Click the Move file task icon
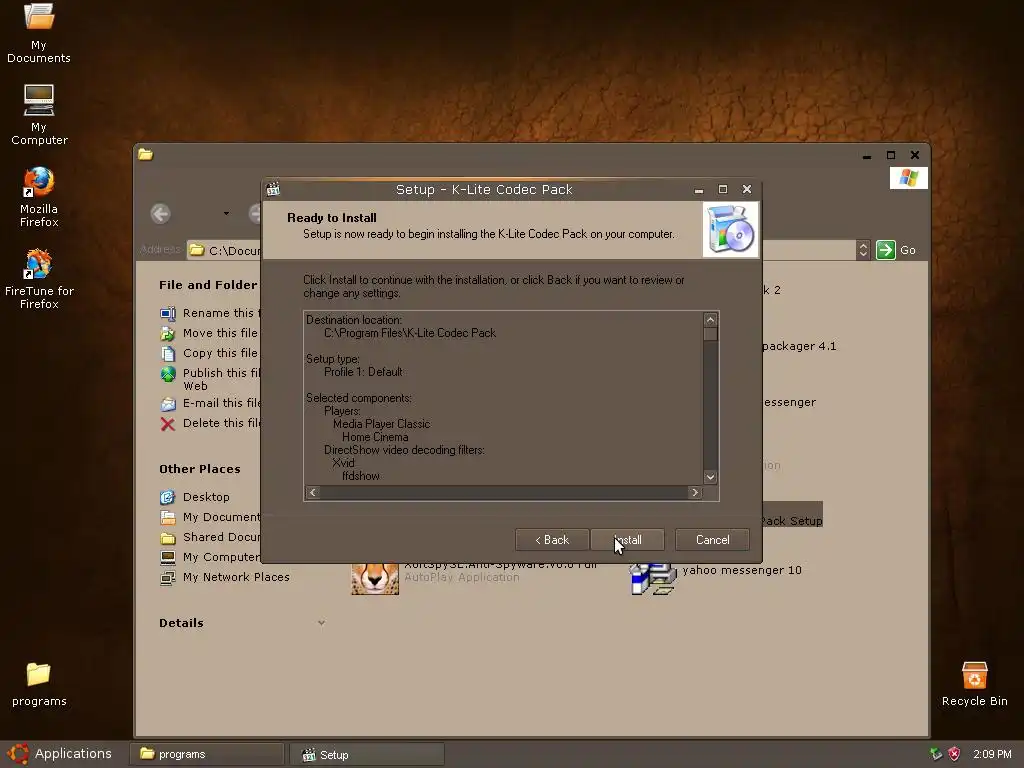 point(168,334)
